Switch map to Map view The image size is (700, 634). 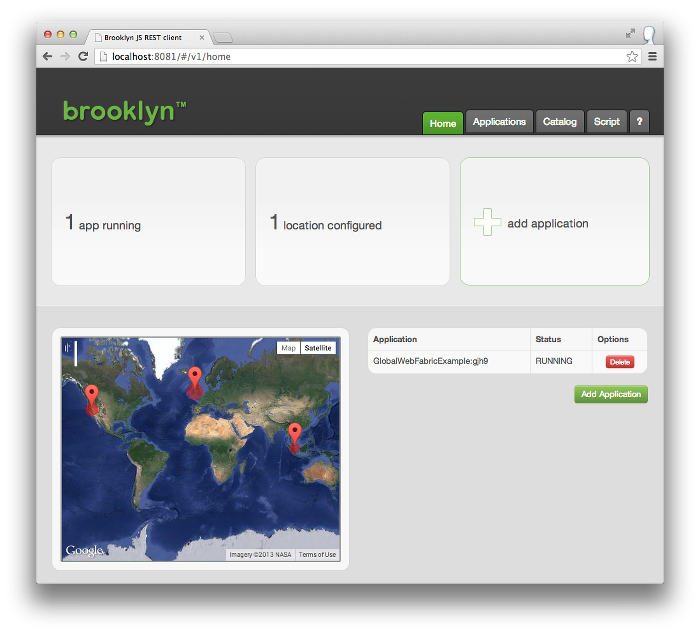pyautogui.click(x=288, y=348)
